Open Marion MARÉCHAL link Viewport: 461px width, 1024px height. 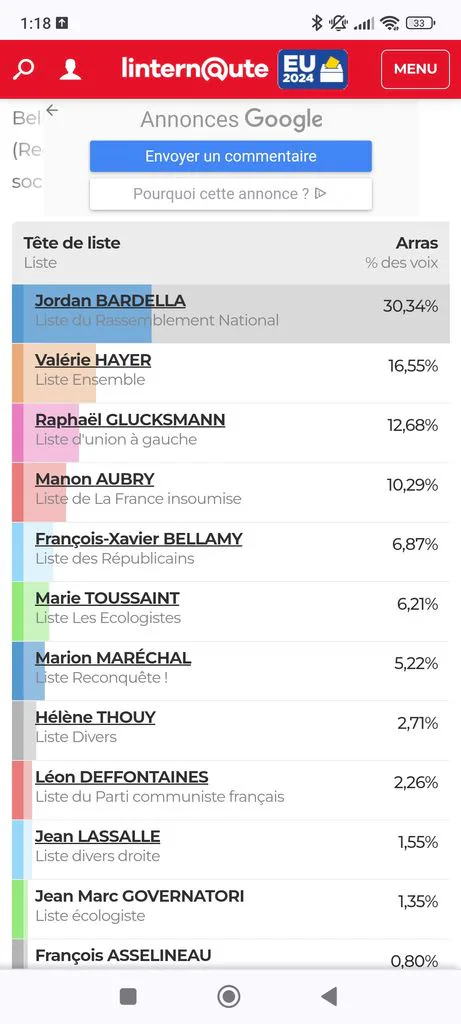(x=113, y=658)
